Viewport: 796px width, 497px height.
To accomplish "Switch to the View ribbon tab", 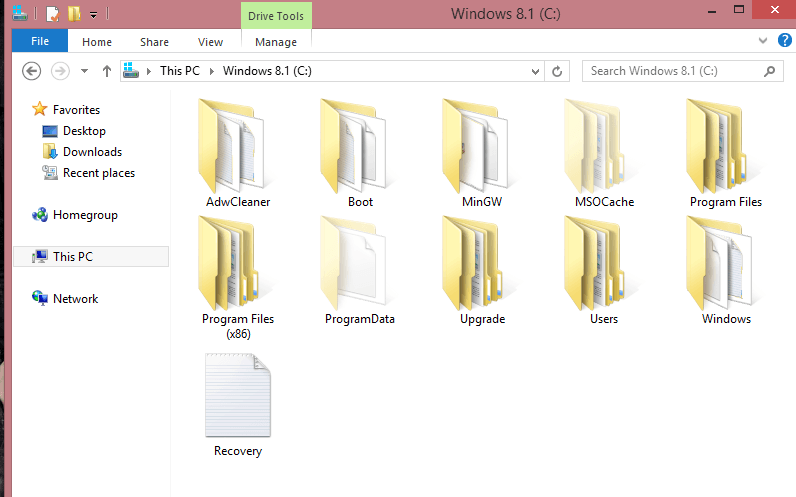I will click(x=210, y=42).
